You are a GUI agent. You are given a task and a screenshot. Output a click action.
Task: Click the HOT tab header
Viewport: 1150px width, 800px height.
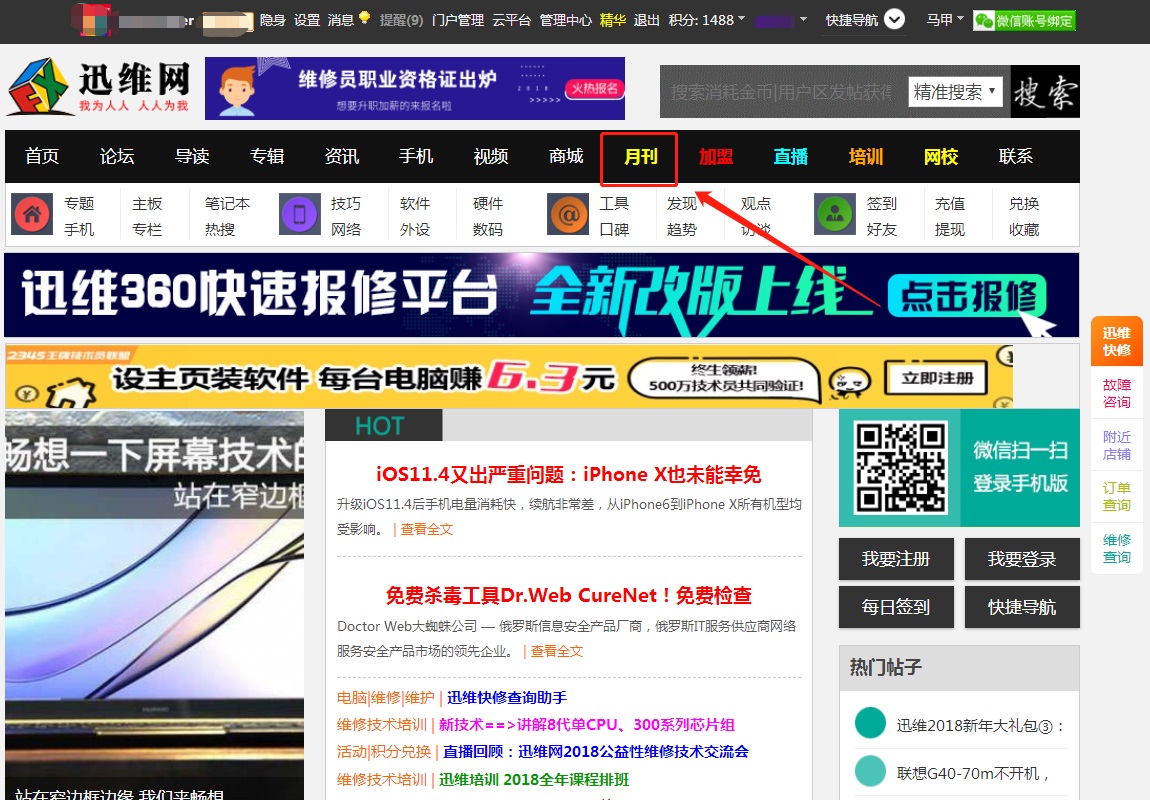384,425
